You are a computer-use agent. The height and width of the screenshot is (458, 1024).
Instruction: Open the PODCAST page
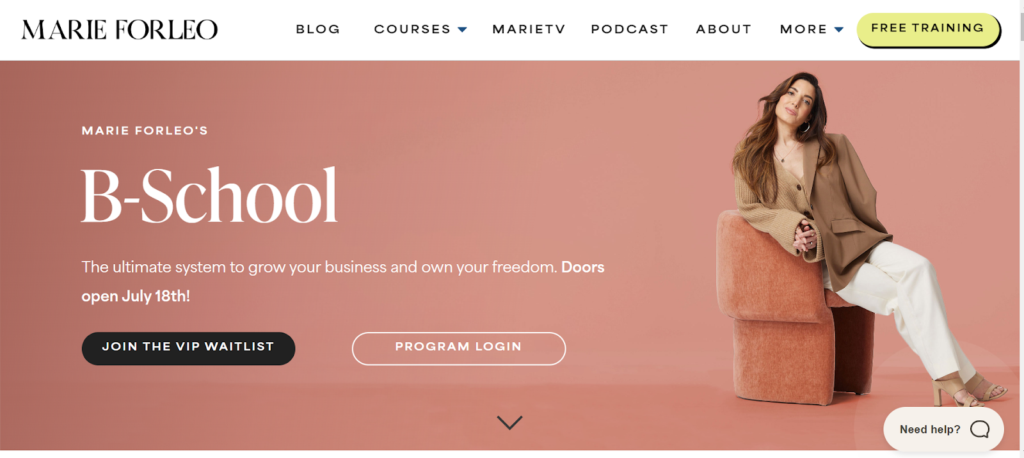click(x=630, y=29)
